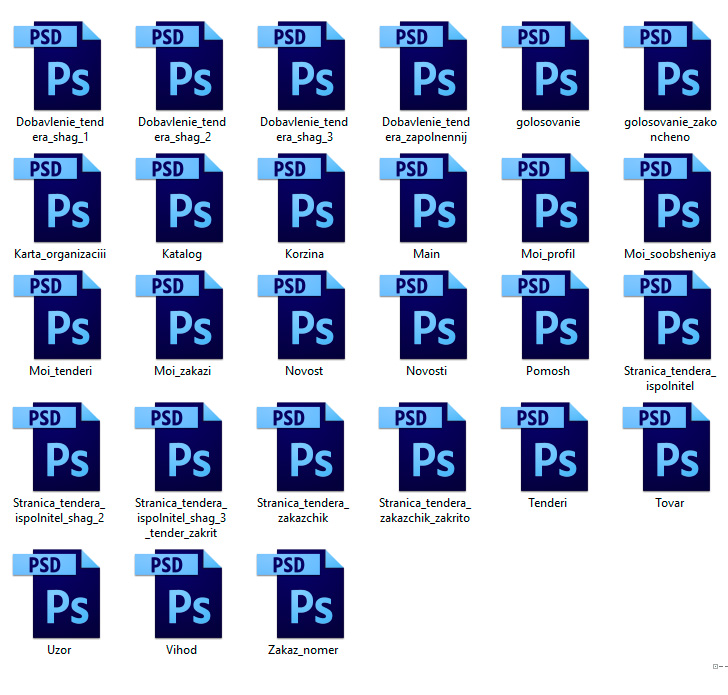Click the Moi_profil PSD file icon

546,198
